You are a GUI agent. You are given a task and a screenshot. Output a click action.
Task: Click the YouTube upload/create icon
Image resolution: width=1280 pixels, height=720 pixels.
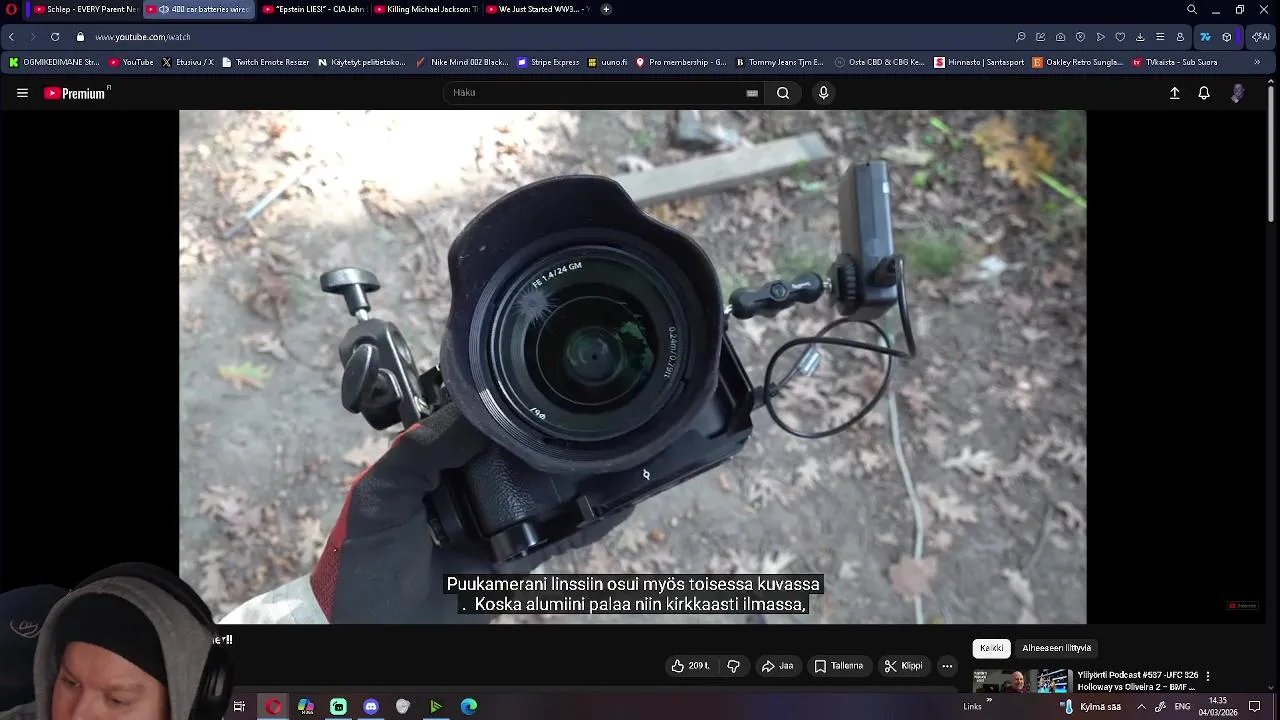pos(1175,93)
